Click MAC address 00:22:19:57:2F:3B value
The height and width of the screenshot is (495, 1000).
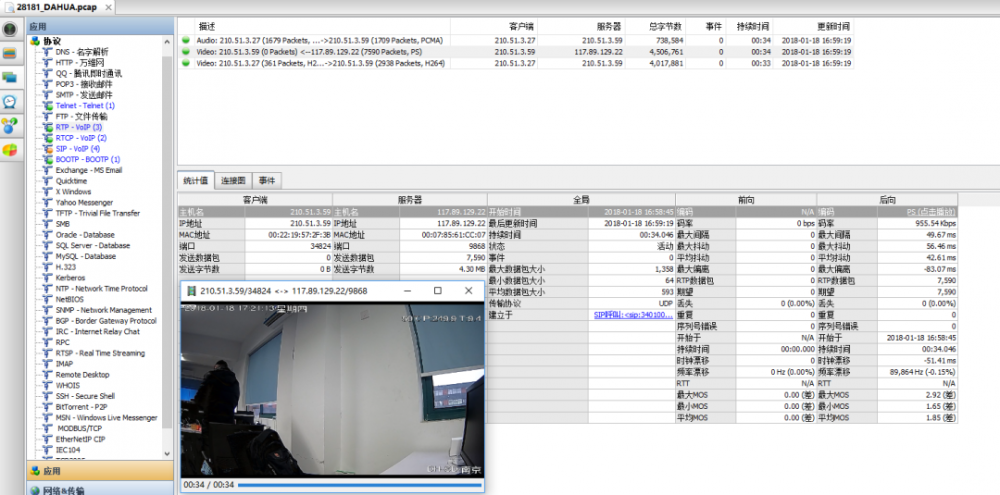pos(300,235)
